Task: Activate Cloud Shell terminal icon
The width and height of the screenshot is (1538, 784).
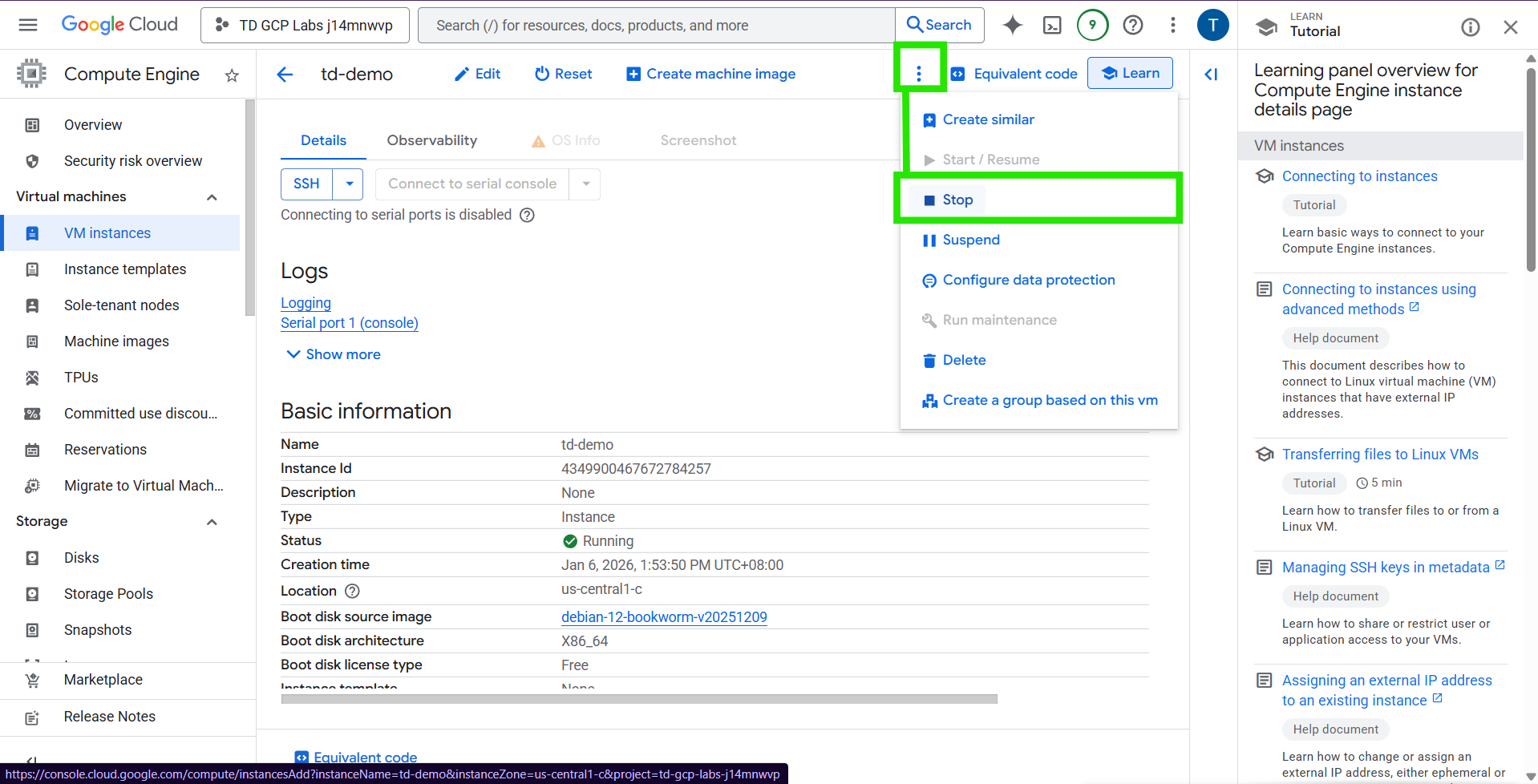Action: pos(1052,26)
